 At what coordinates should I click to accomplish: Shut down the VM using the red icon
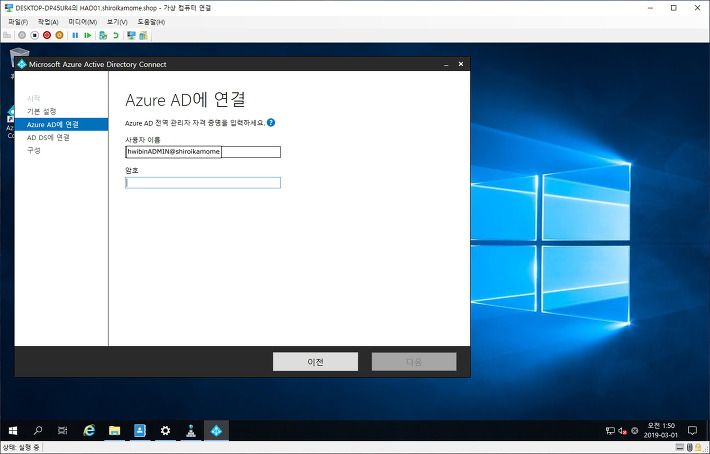point(47,35)
